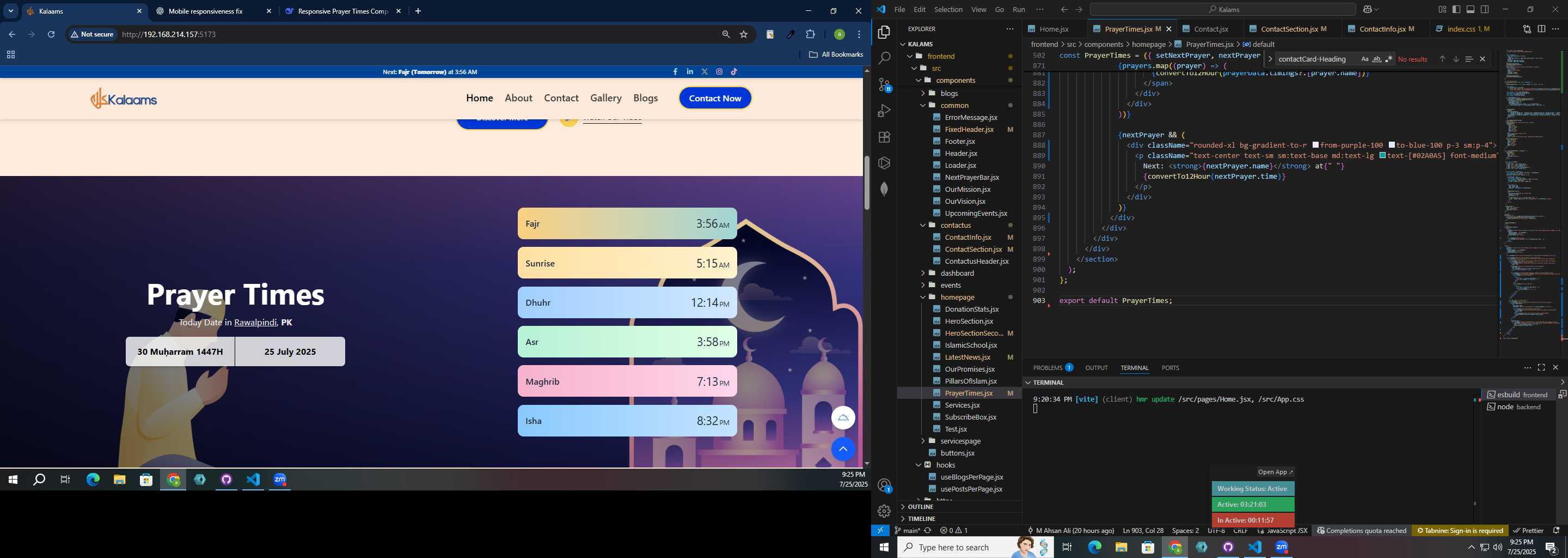Open the Extensions view in VS Code
1568x558 pixels.
tap(884, 137)
